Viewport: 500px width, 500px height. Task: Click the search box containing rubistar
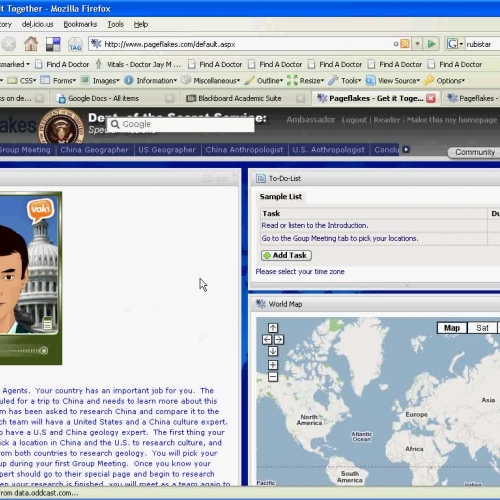482,44
